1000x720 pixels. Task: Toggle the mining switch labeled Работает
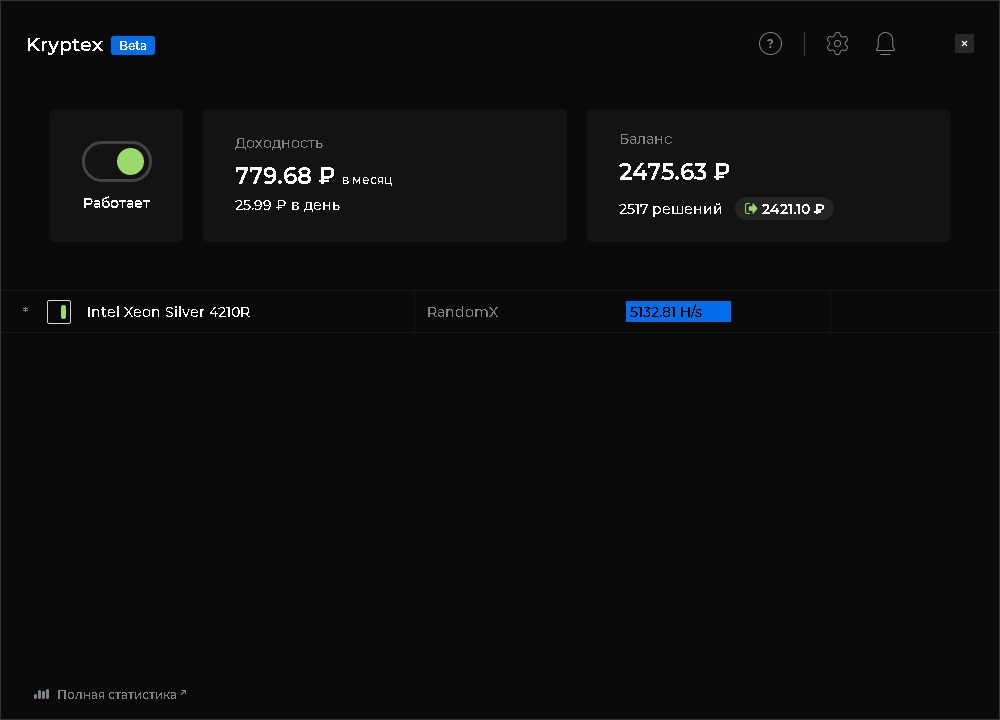point(117,161)
